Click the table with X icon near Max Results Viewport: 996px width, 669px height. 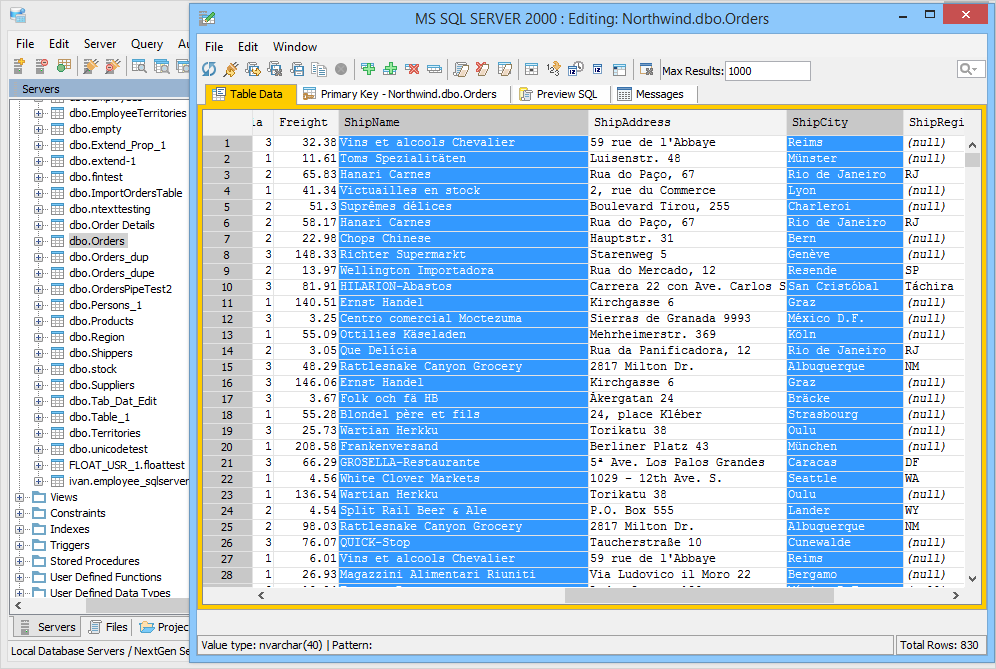click(x=647, y=69)
